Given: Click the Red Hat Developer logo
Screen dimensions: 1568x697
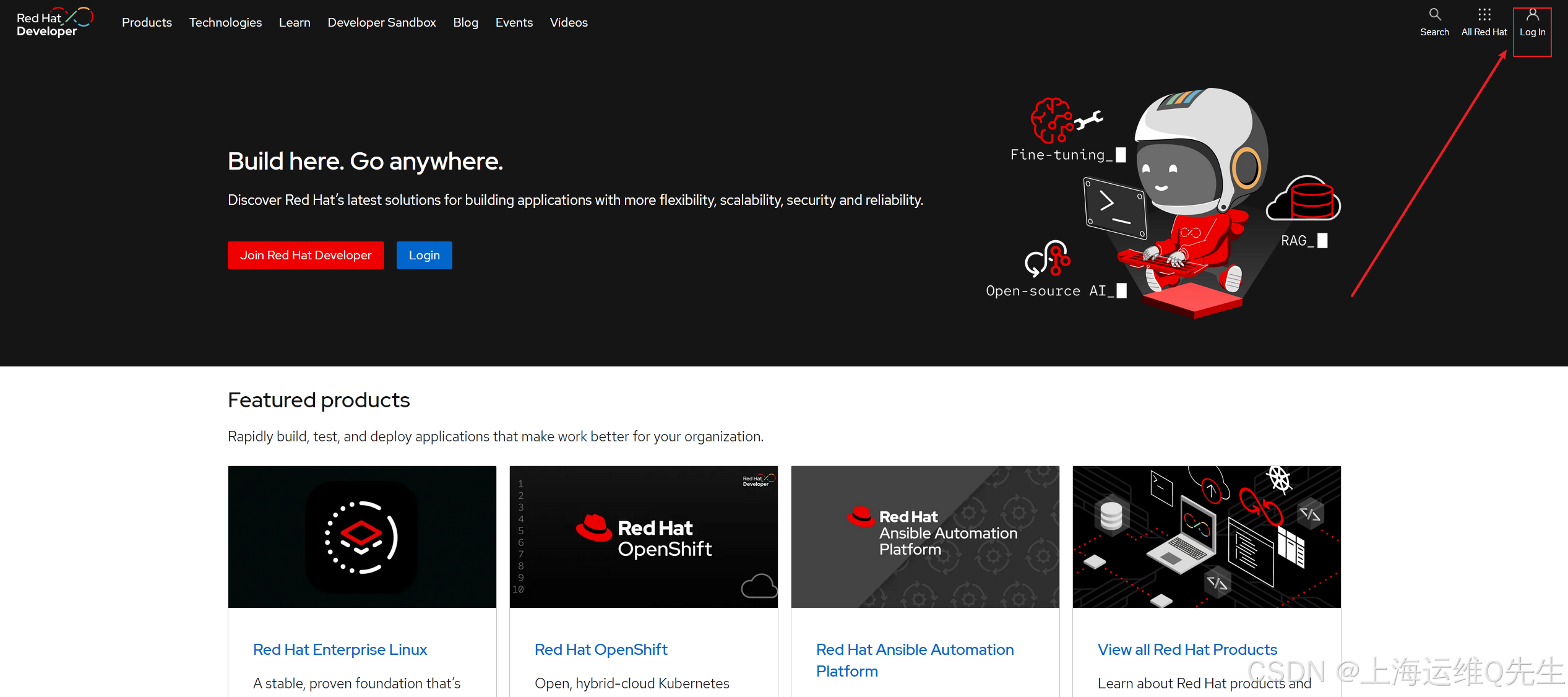Looking at the screenshot, I should (54, 23).
